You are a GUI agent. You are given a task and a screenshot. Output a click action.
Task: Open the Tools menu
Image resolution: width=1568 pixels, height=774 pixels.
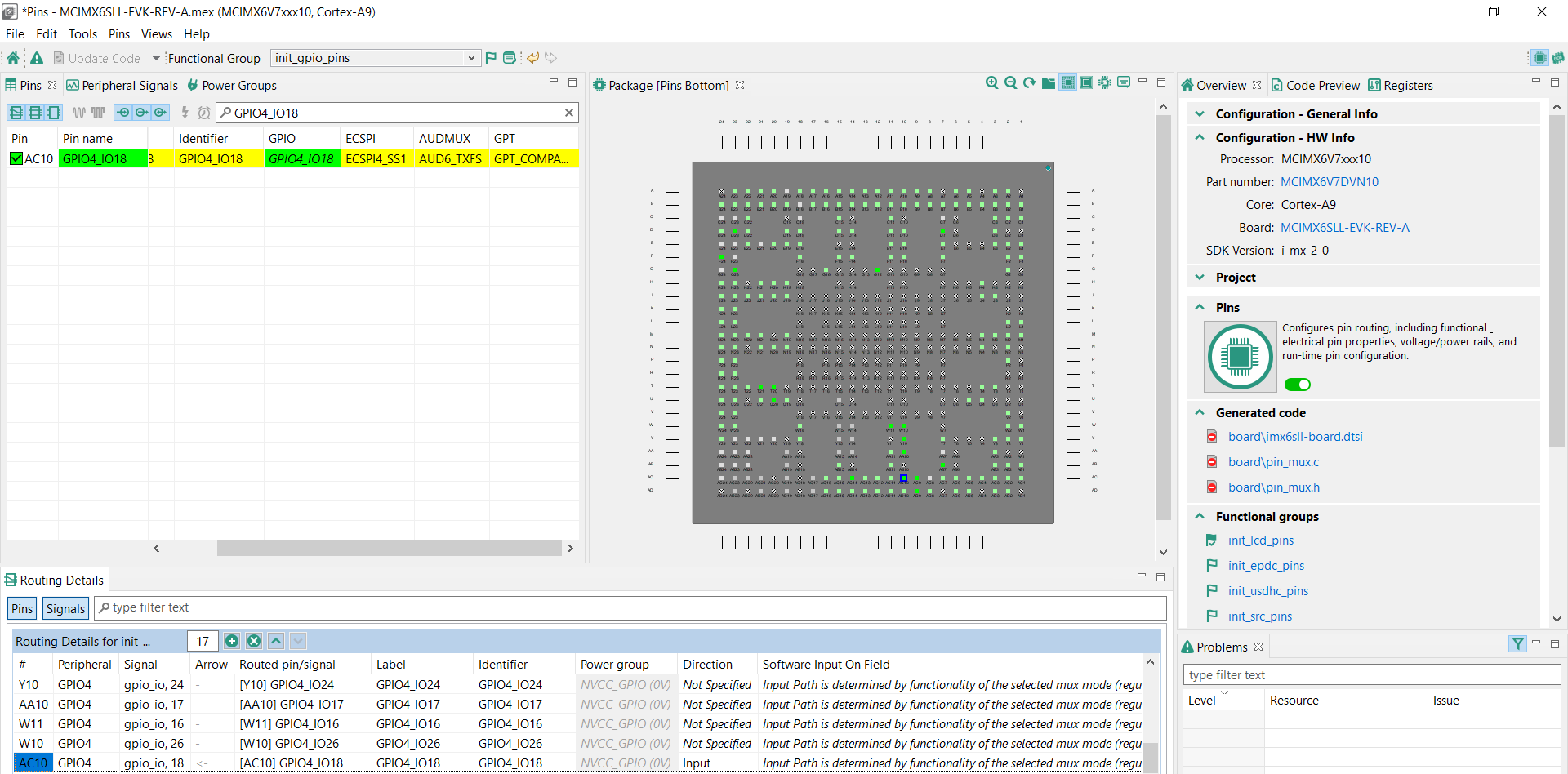pos(82,33)
